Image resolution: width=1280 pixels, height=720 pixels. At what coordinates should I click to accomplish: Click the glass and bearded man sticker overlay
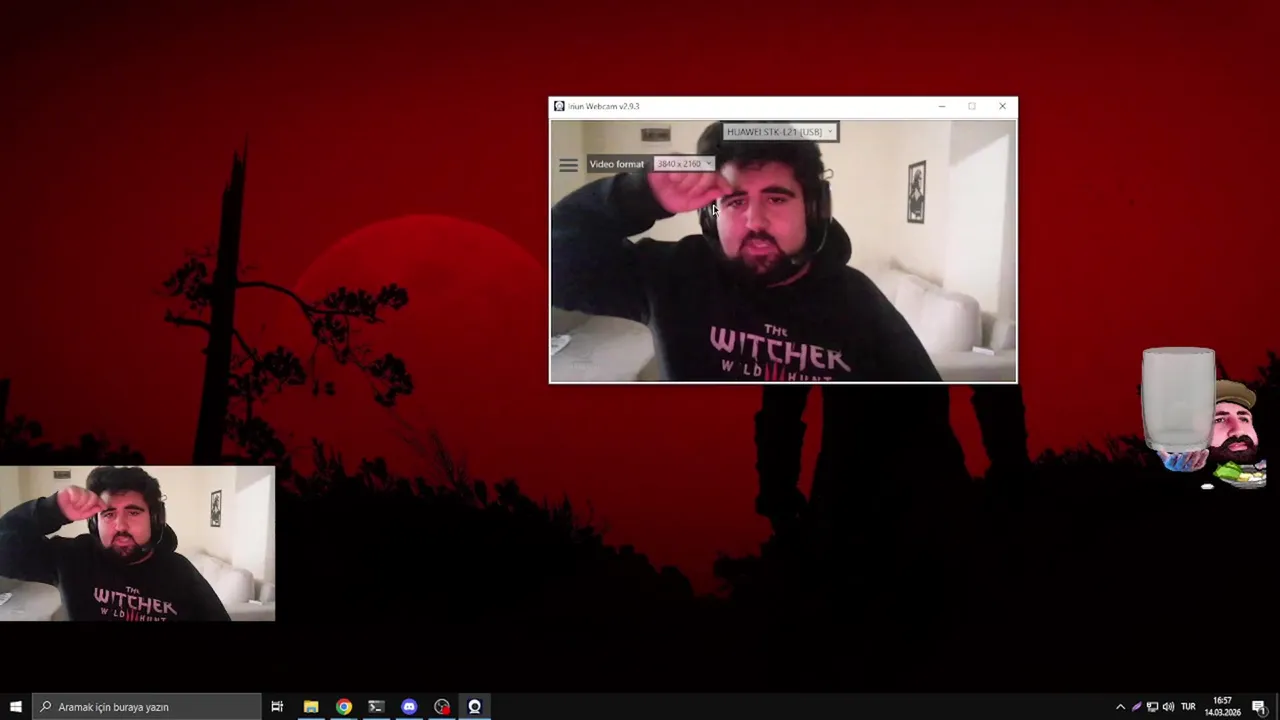click(x=1205, y=419)
